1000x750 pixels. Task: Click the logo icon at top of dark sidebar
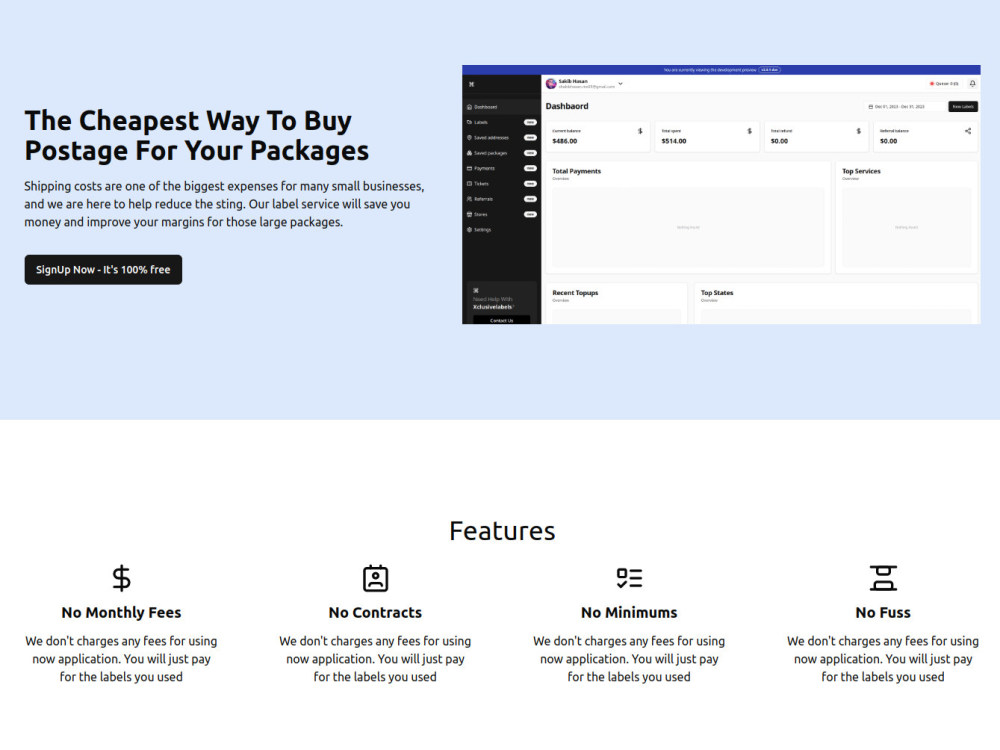pos(471,84)
